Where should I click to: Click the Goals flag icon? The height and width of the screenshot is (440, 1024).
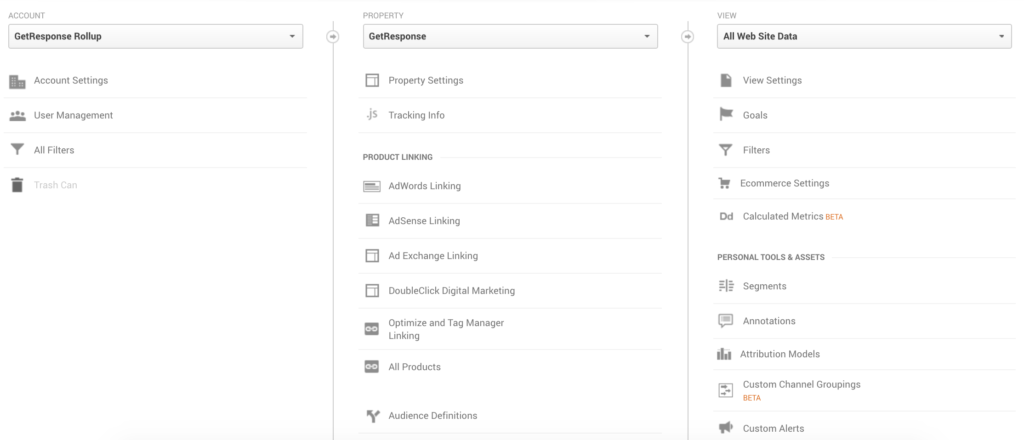(x=726, y=114)
